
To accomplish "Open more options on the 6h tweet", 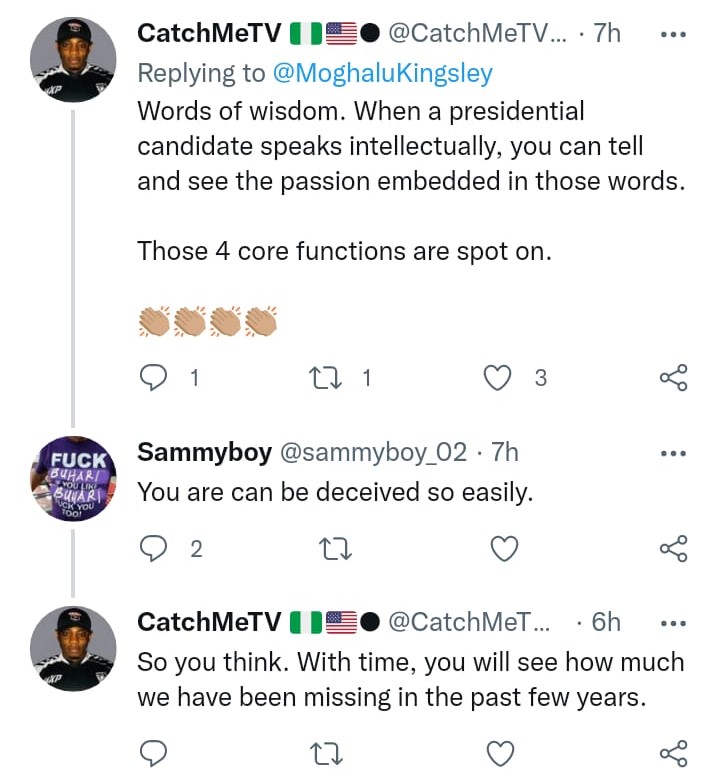I will coord(674,622).
